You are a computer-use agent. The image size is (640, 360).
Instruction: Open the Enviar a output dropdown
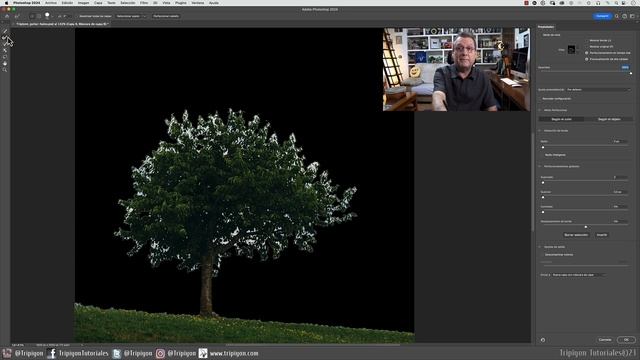pos(579,275)
